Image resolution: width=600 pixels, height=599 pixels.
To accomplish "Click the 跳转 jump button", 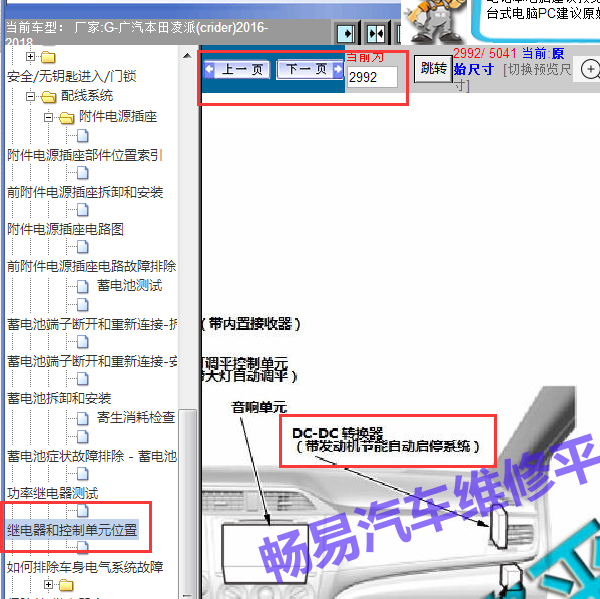I will pyautogui.click(x=433, y=69).
